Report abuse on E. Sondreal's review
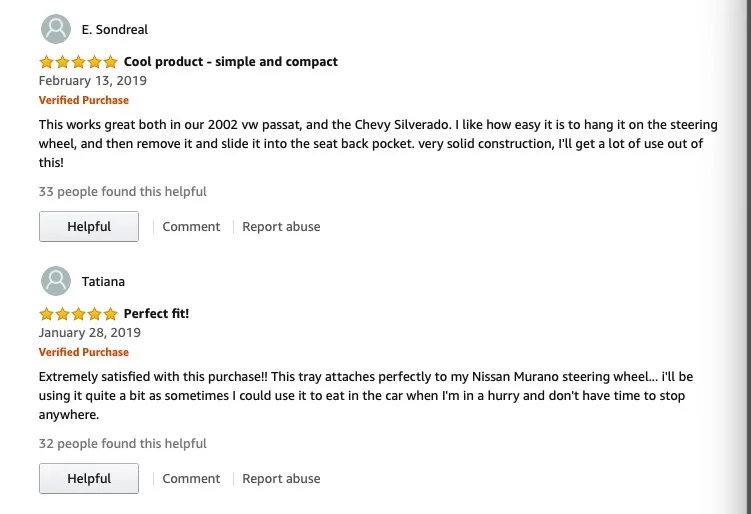The height and width of the screenshot is (514, 751). 281,227
